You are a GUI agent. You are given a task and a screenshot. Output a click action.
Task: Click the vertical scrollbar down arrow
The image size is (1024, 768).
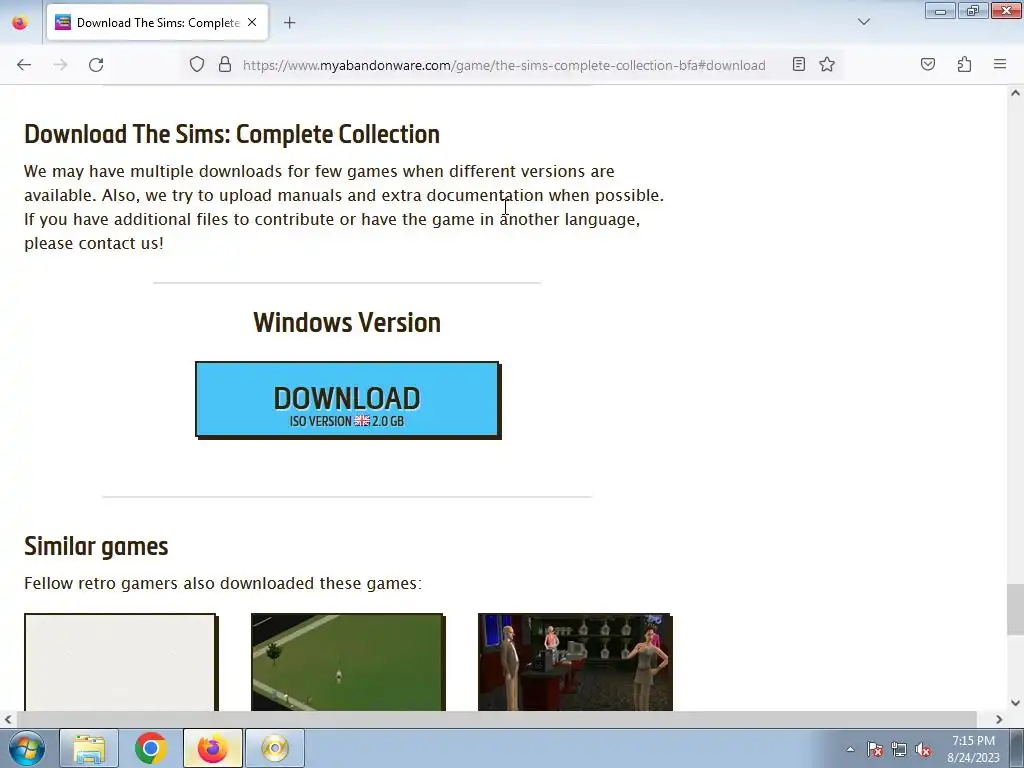coord(1015,703)
